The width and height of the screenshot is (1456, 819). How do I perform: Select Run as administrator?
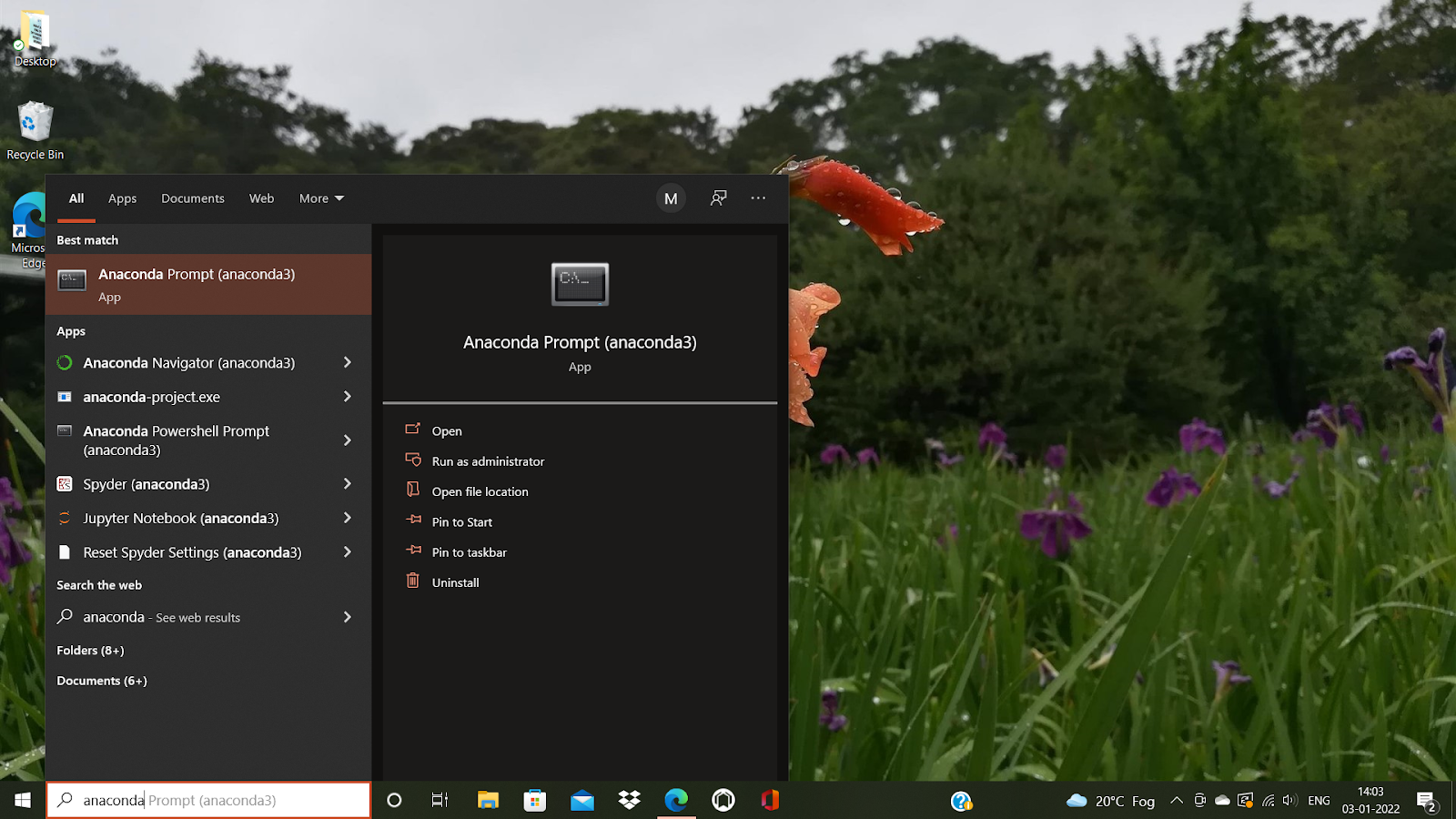coord(488,461)
